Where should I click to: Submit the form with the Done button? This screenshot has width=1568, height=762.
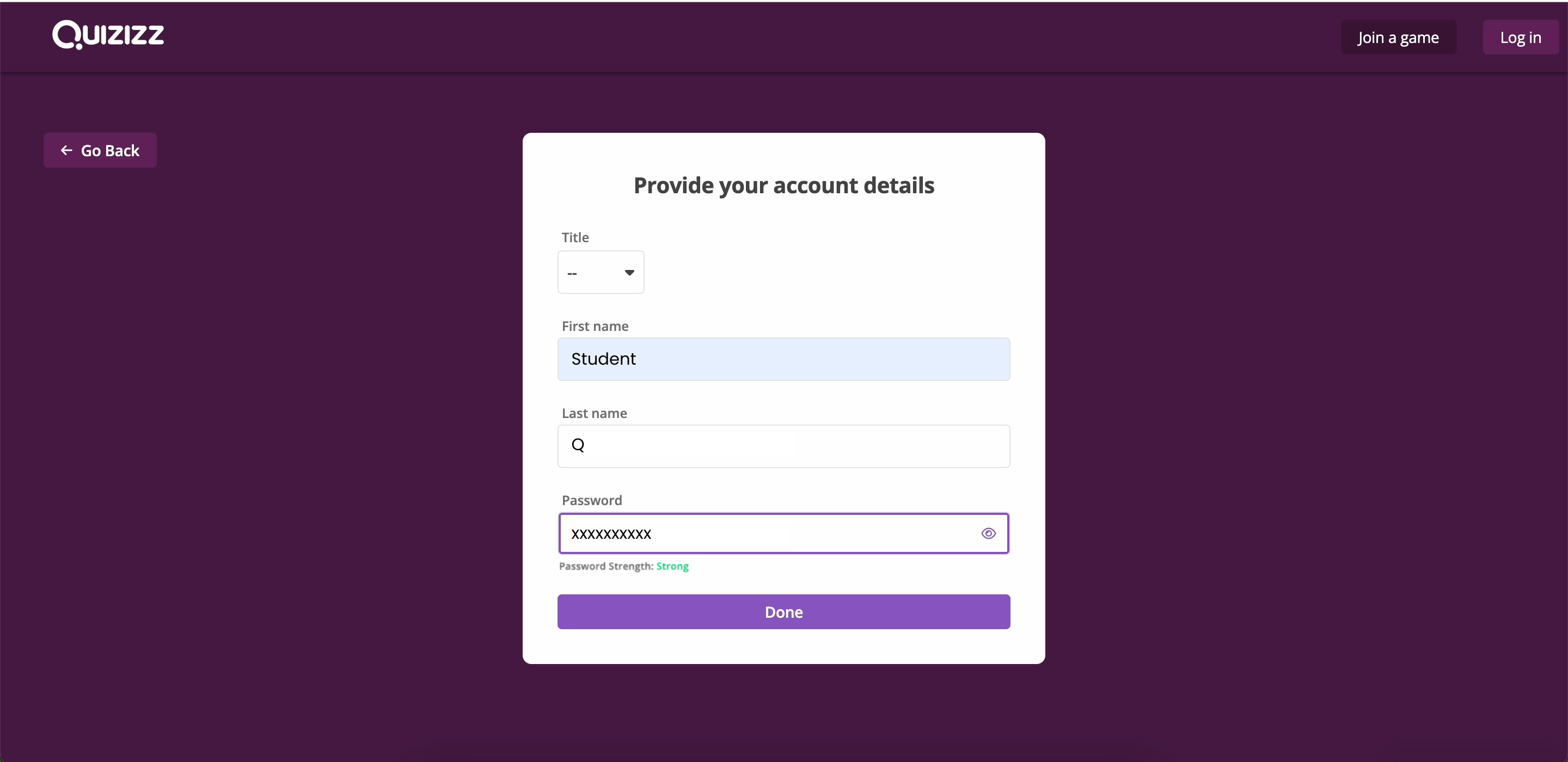[783, 612]
